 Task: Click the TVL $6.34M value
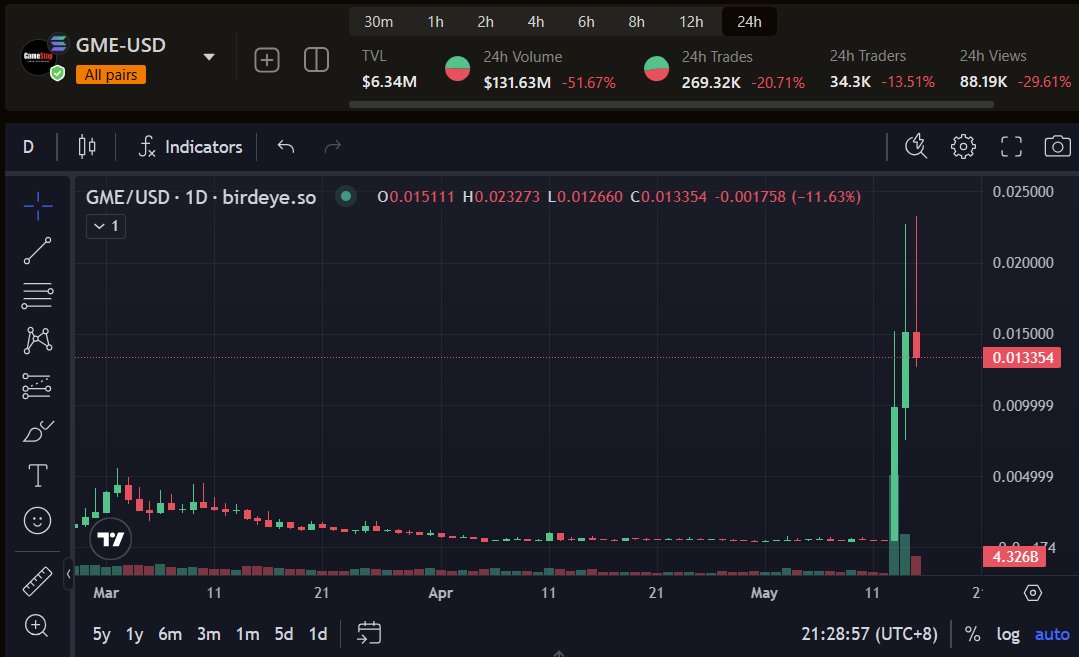pyautogui.click(x=389, y=82)
